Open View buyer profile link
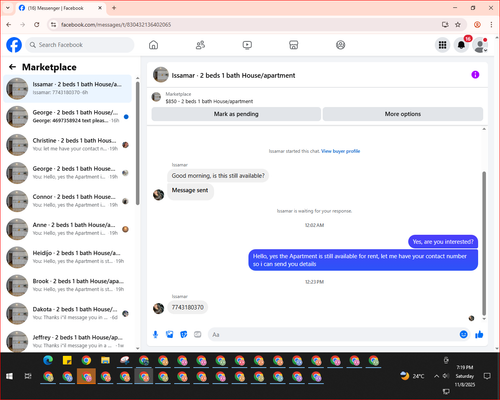500x400 pixels. tap(340, 151)
